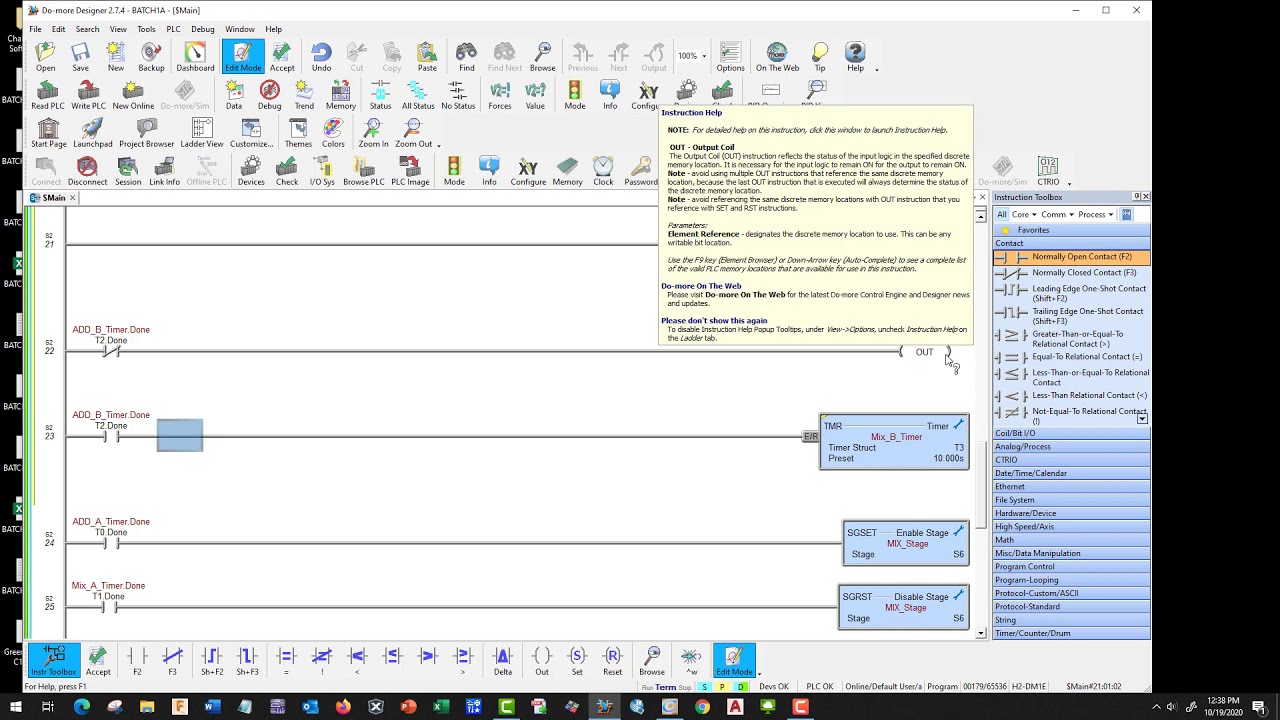Select Normally Closed Contact (F3) in the toolbox

[1071, 272]
